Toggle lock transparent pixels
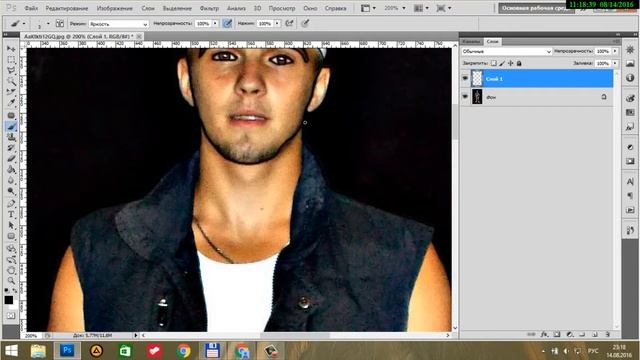This screenshot has height=360, width=640. (x=493, y=63)
